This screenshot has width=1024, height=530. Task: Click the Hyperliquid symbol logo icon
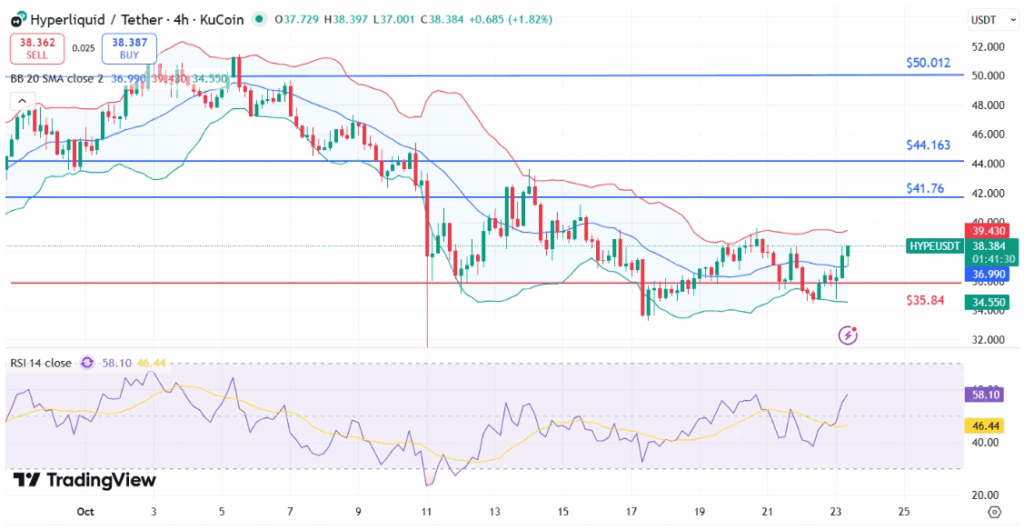tap(18, 19)
